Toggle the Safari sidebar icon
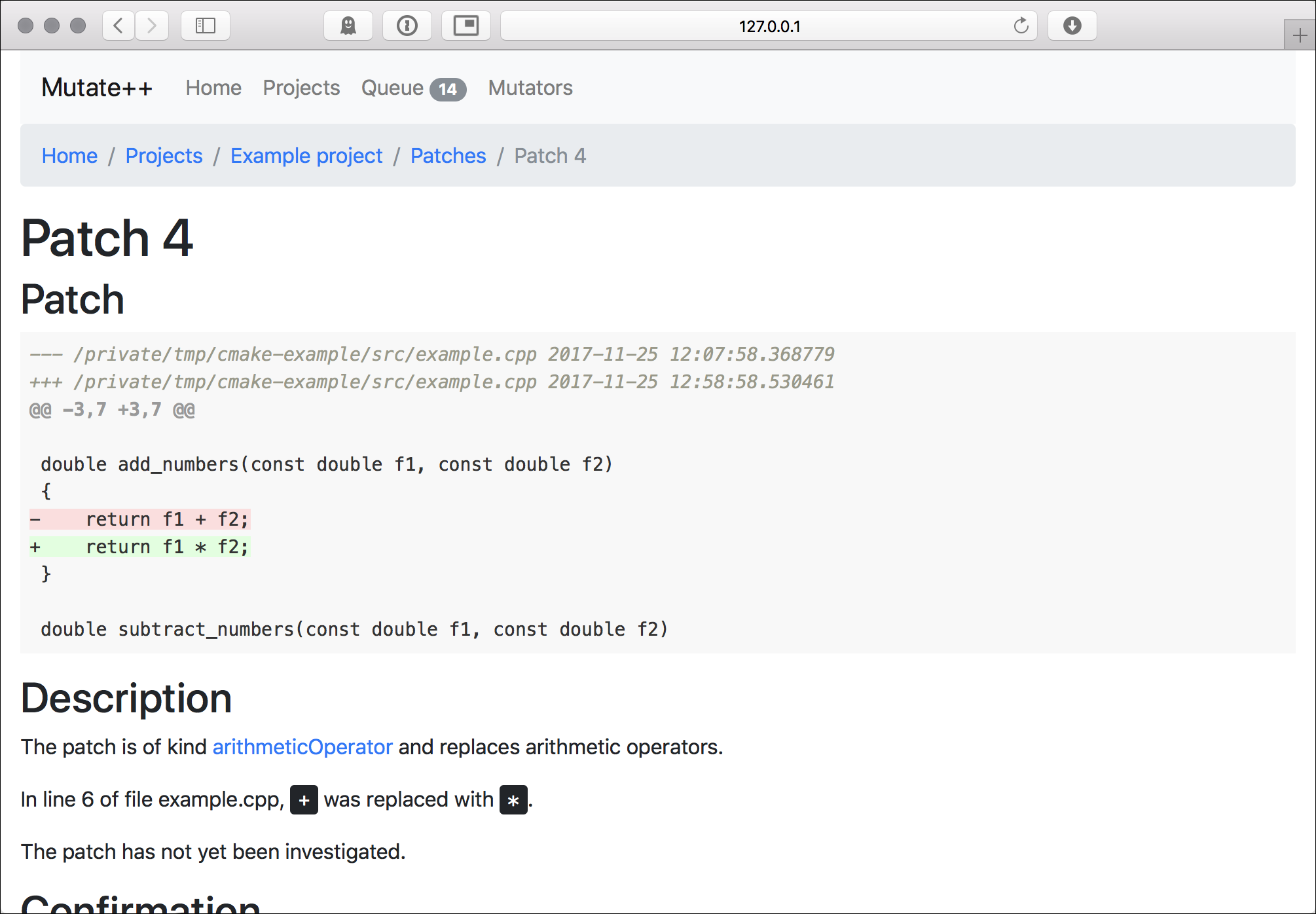The image size is (1316, 914). click(x=205, y=26)
